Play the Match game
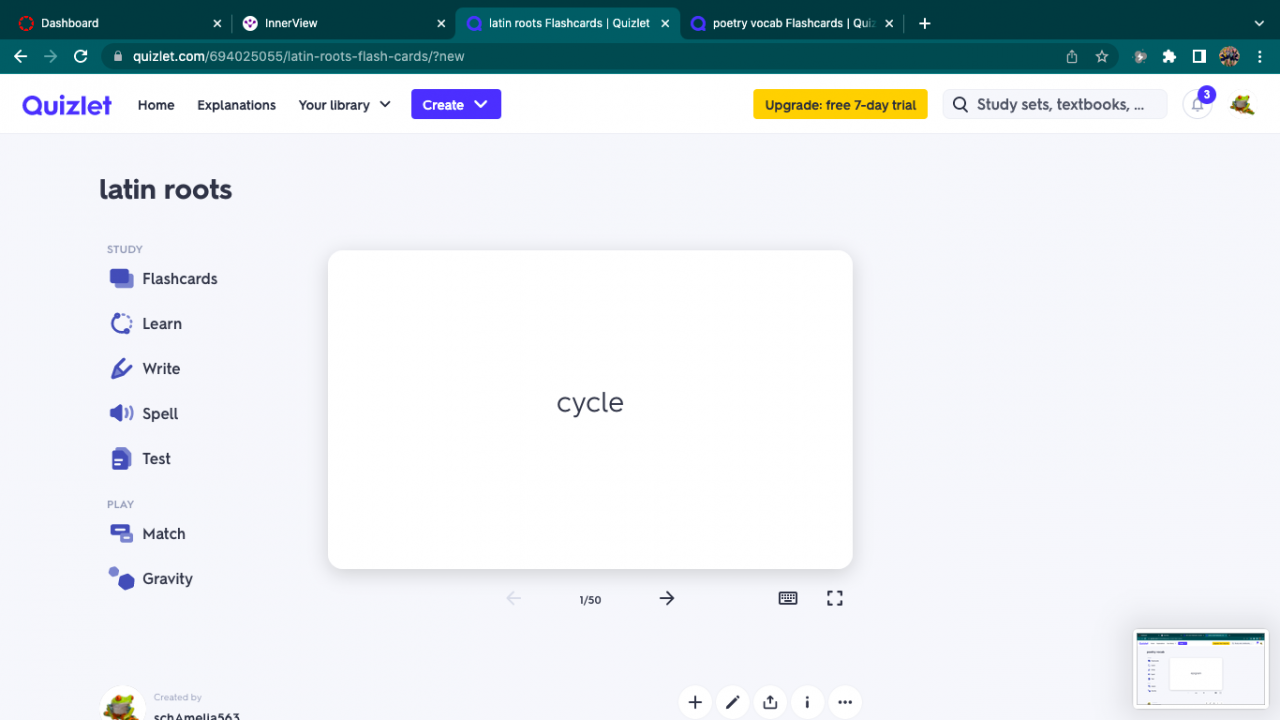1280x720 pixels. tap(147, 534)
